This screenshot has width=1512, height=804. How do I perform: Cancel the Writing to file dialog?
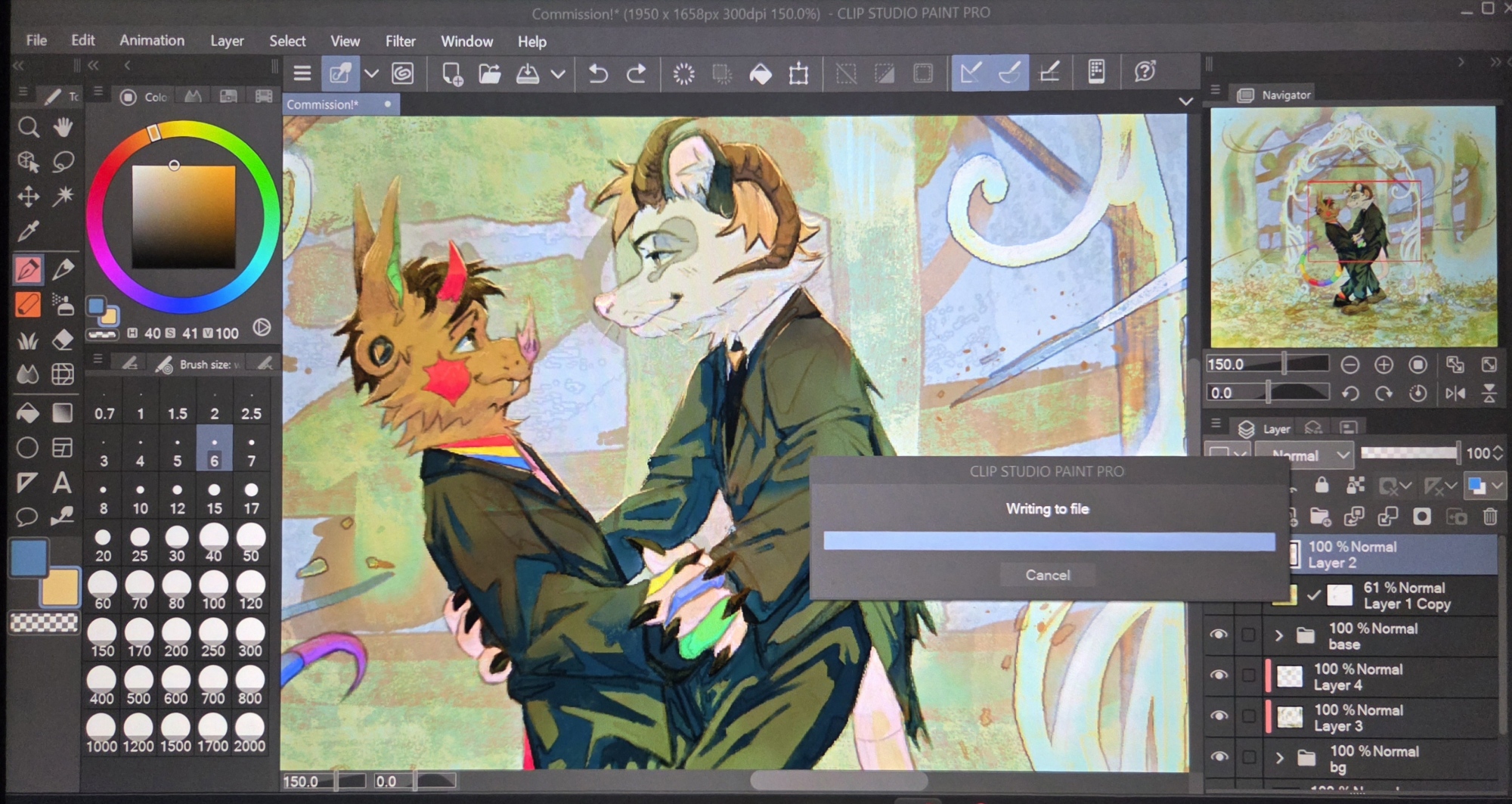[1047, 575]
